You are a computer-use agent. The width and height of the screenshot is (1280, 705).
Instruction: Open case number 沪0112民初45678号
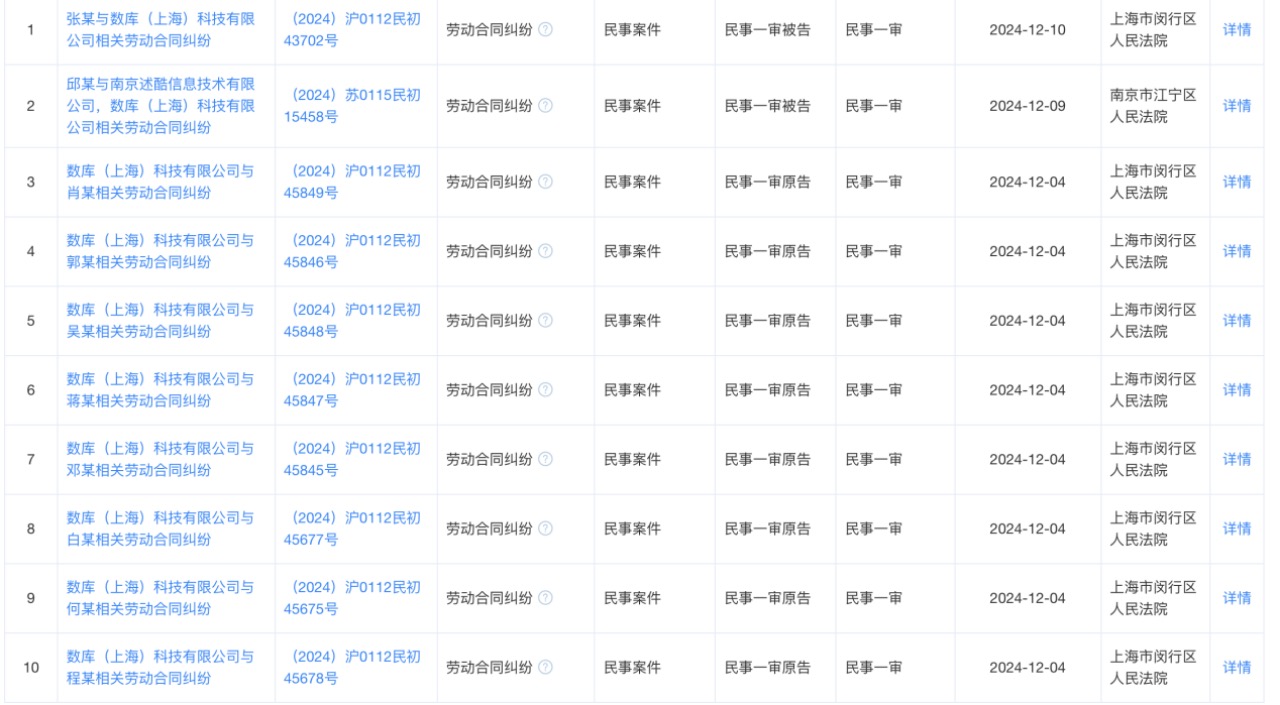[352, 667]
